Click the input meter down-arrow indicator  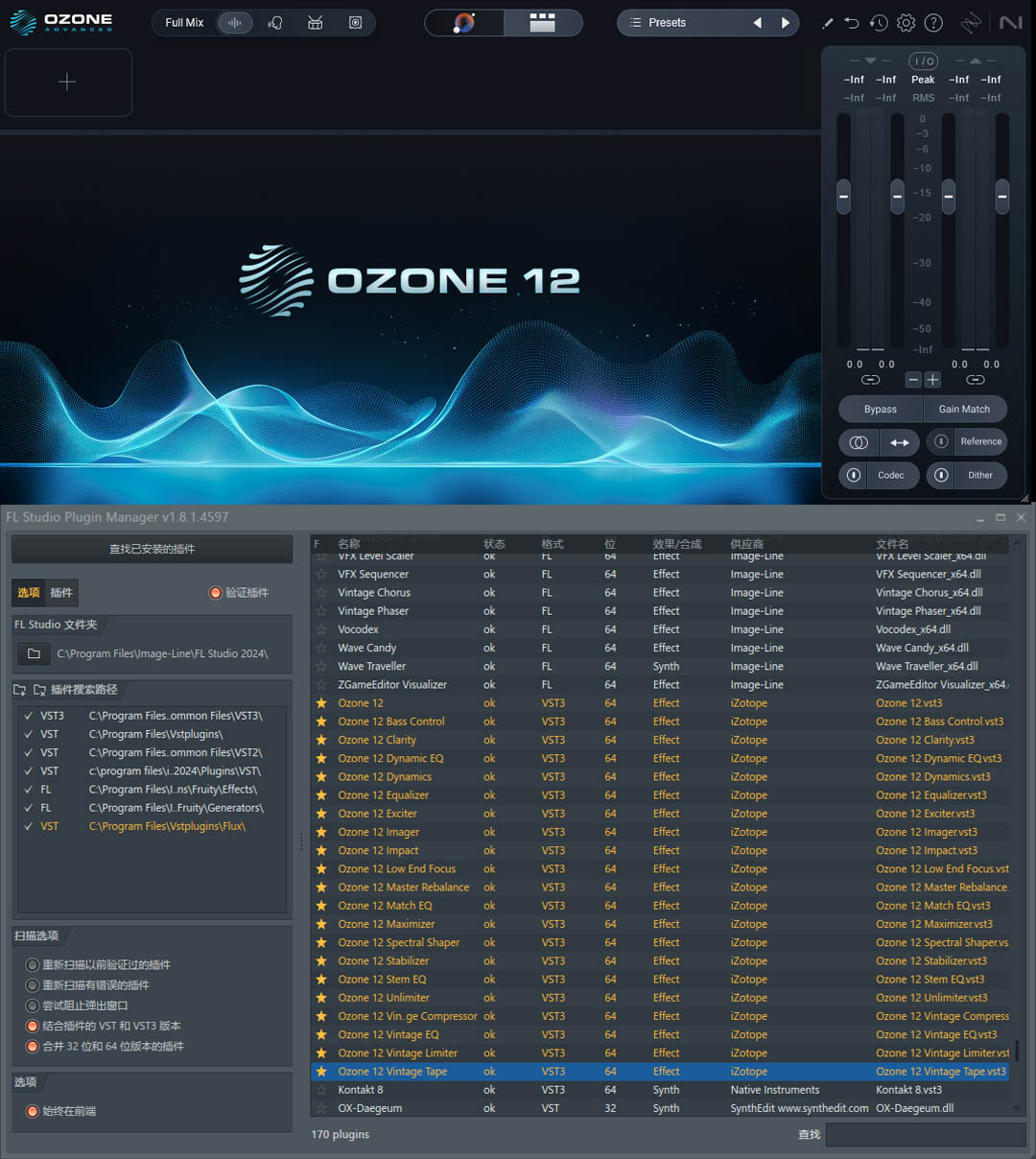870,60
